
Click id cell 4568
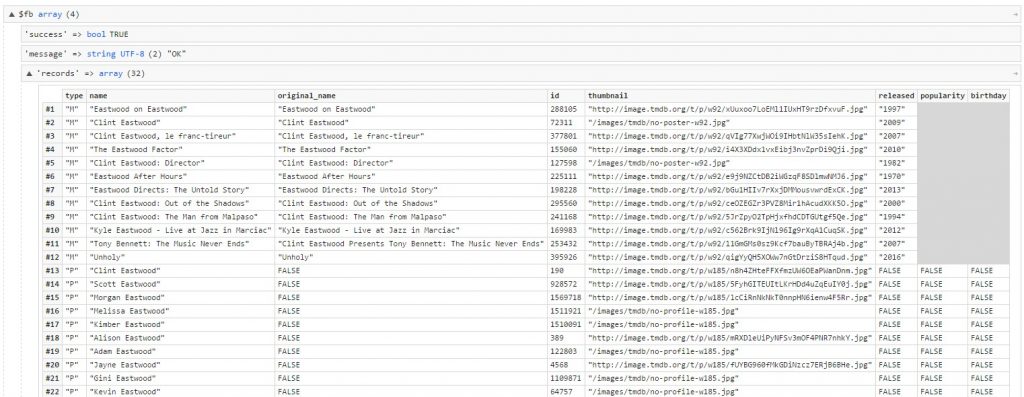566,365
